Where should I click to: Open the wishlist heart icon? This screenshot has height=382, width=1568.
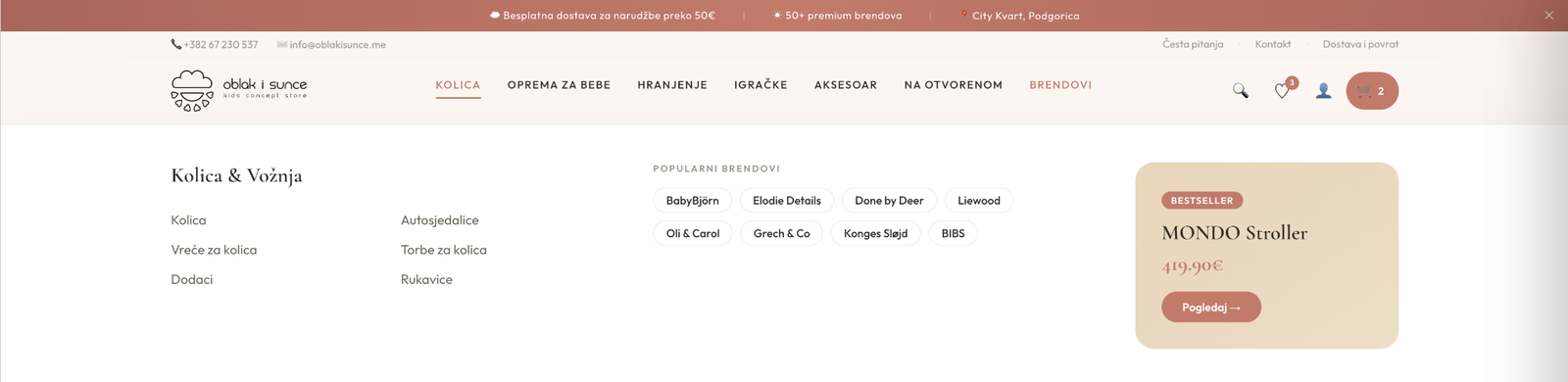coord(1282,91)
